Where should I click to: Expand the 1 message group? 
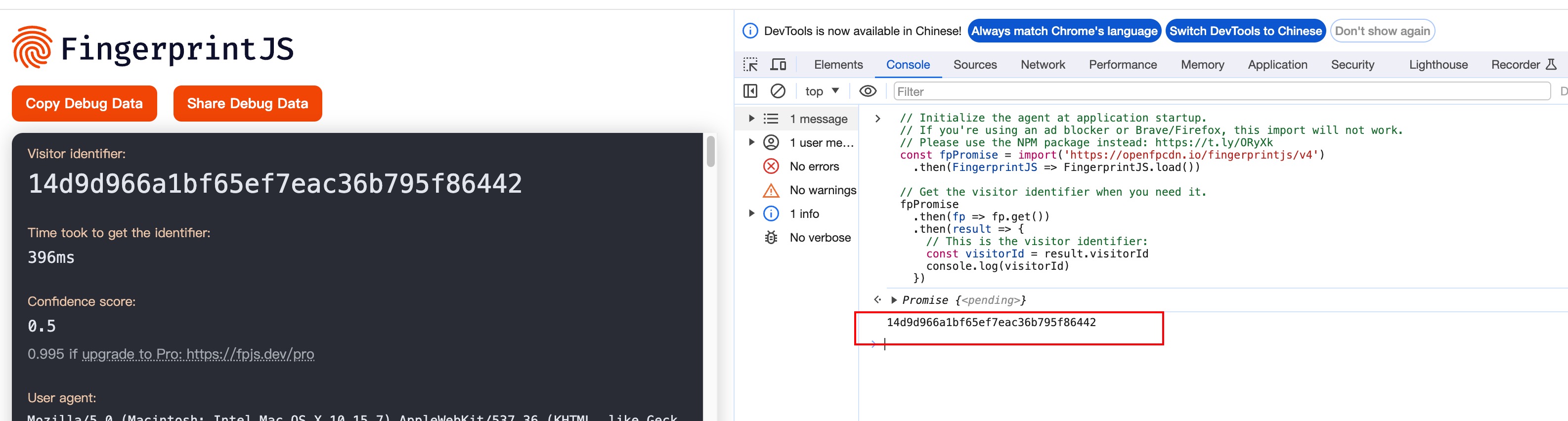752,119
